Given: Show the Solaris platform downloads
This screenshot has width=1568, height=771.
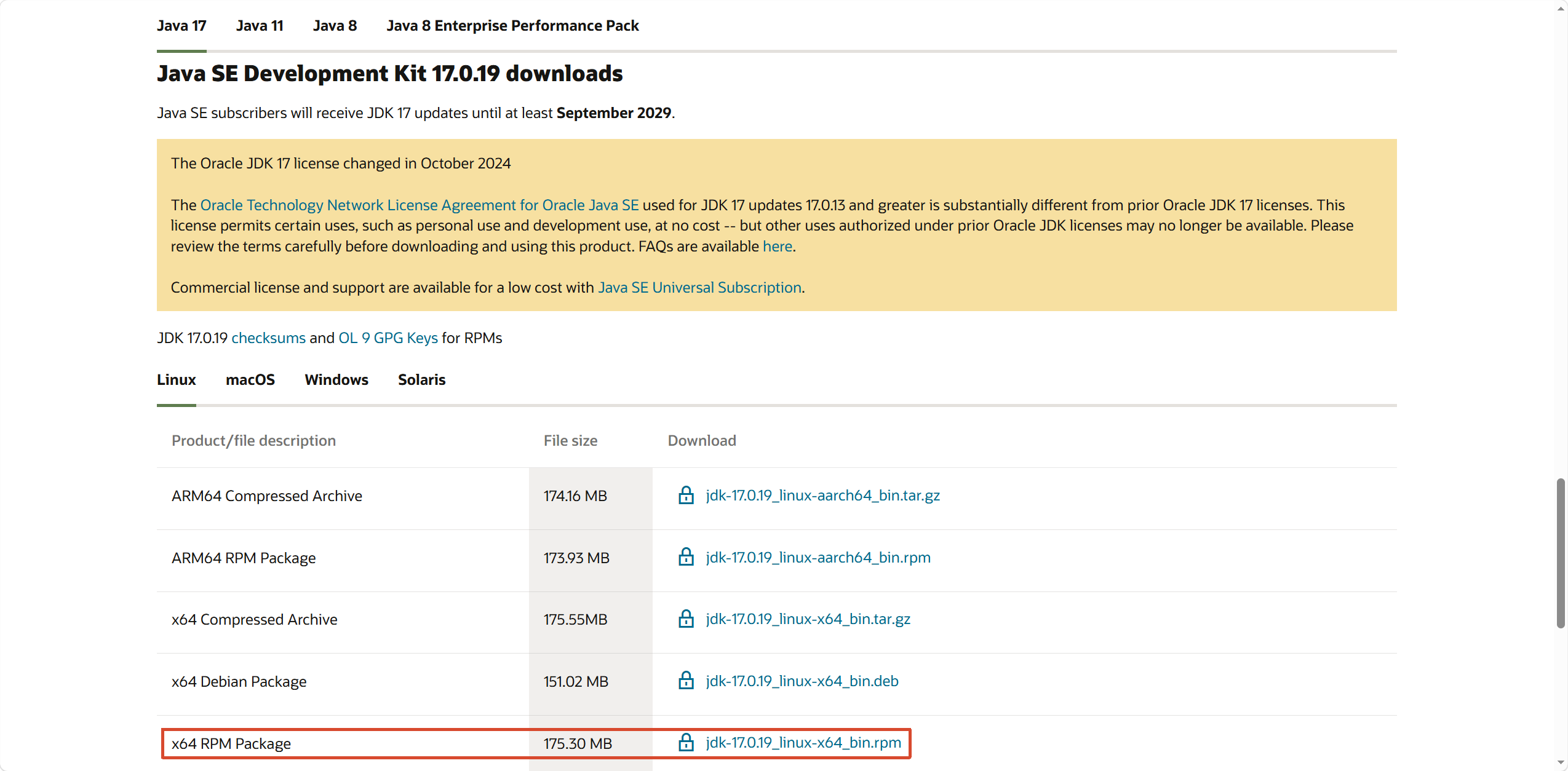Looking at the screenshot, I should pos(421,380).
